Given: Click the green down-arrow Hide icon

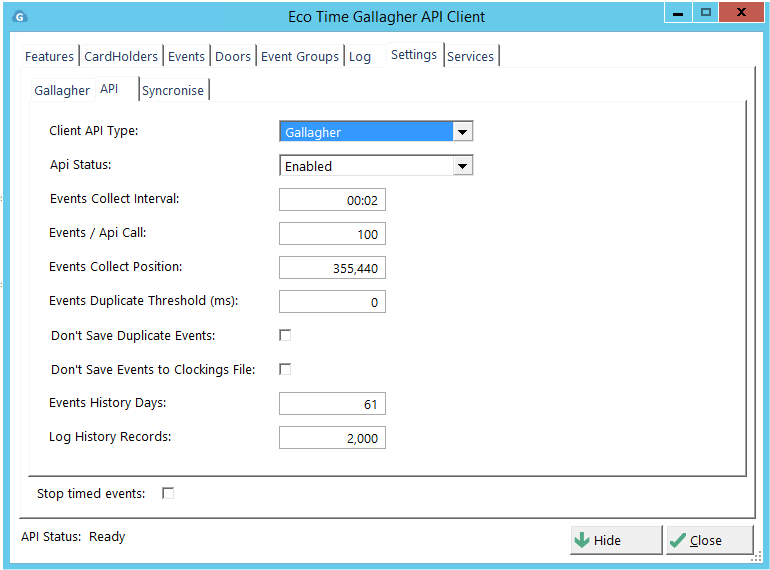Looking at the screenshot, I should (582, 540).
